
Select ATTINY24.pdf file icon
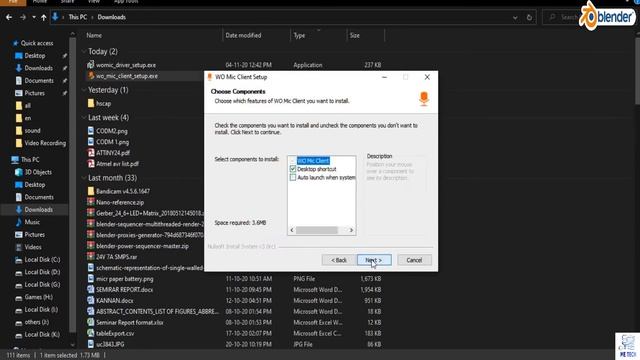[91, 153]
